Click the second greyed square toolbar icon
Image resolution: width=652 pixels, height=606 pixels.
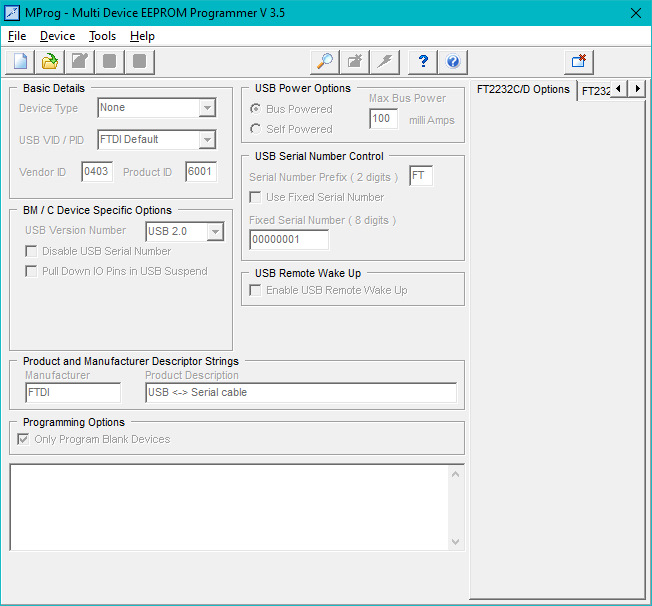(x=140, y=62)
